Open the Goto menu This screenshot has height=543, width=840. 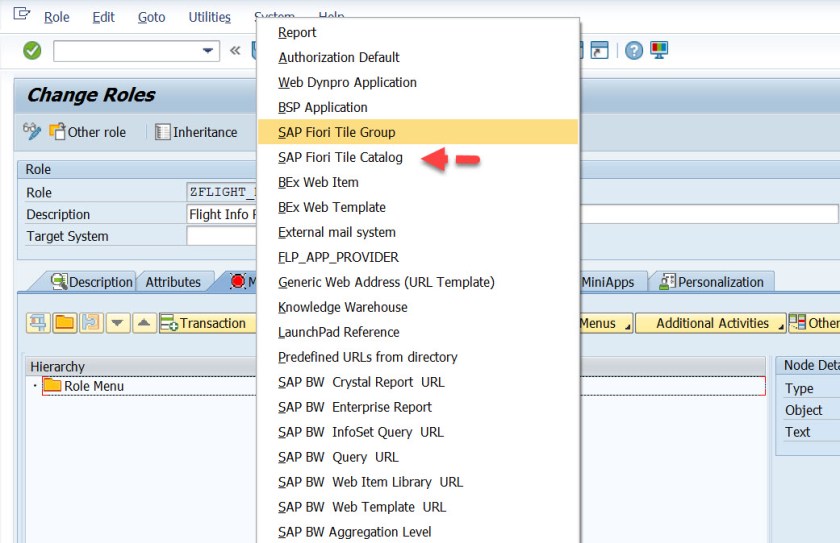tap(152, 17)
